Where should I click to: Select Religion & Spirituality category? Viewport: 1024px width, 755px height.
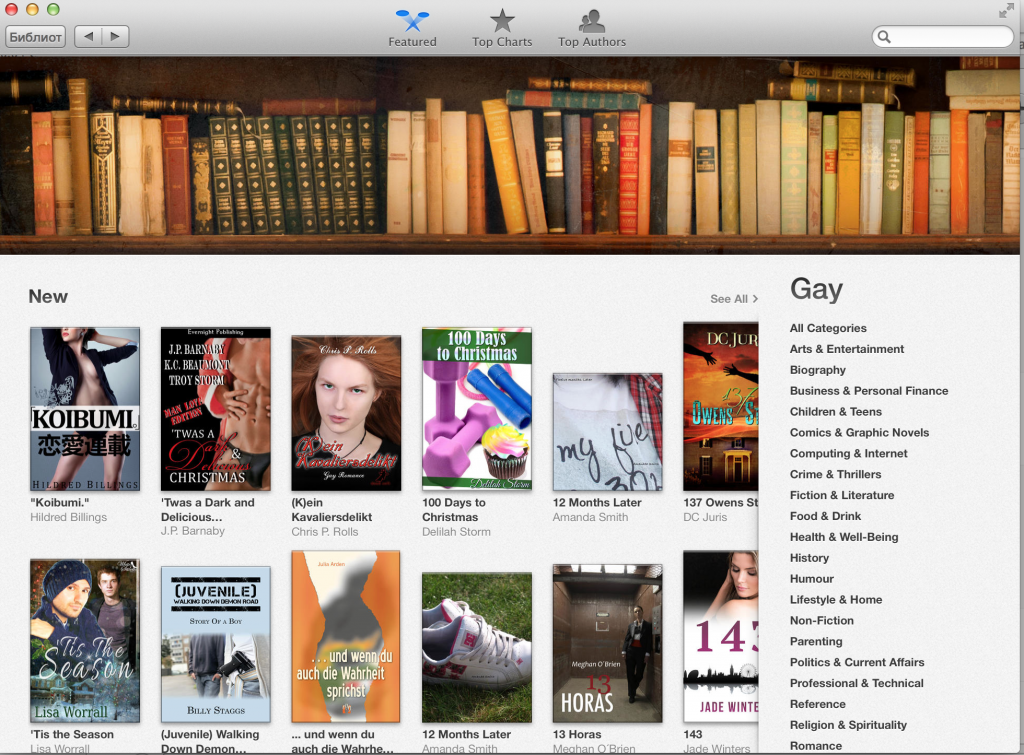coord(848,725)
